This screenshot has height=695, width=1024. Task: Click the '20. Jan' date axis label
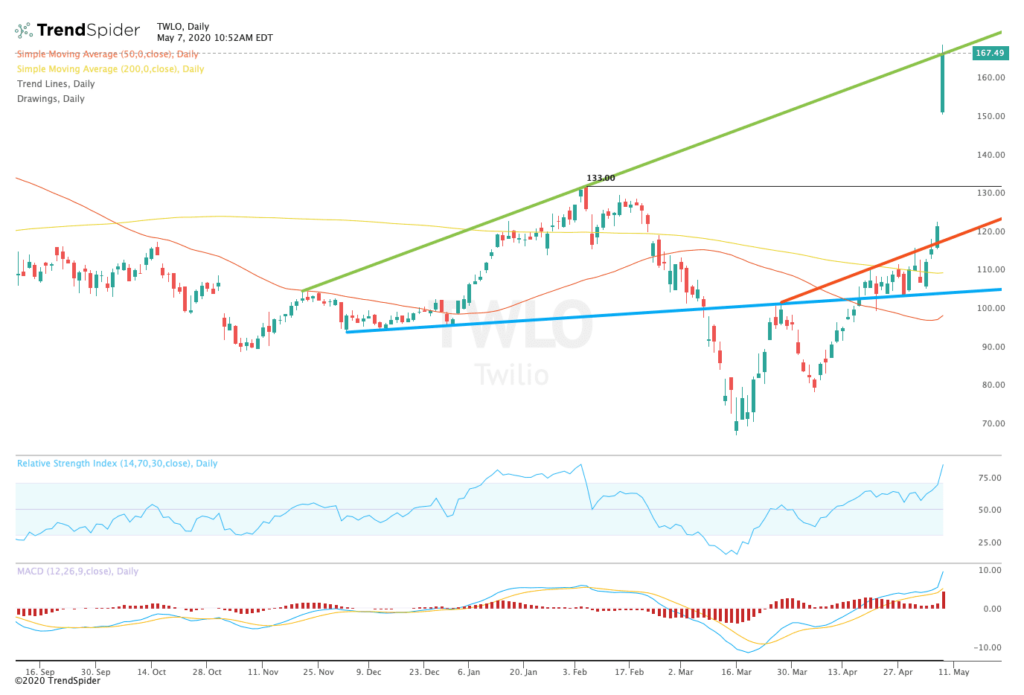click(523, 671)
